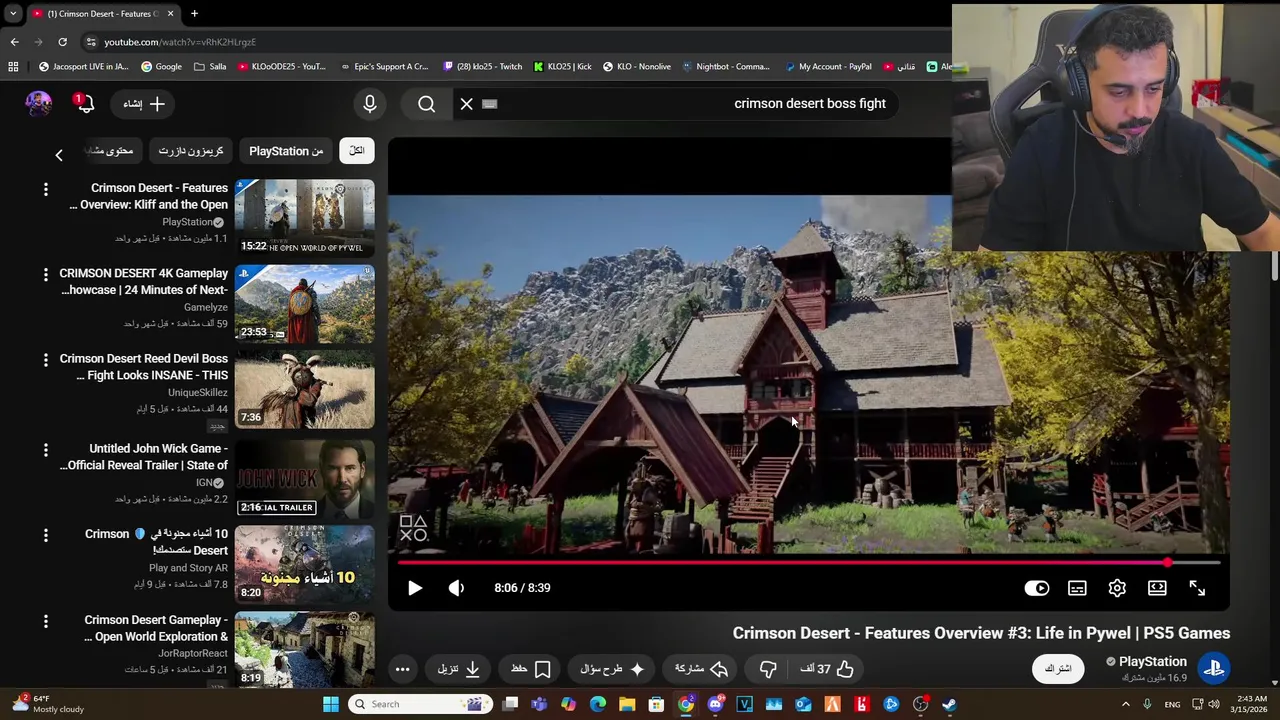The height and width of the screenshot is (720, 1280).
Task: Seek on the red video progress bar
Action: click(x=808, y=562)
